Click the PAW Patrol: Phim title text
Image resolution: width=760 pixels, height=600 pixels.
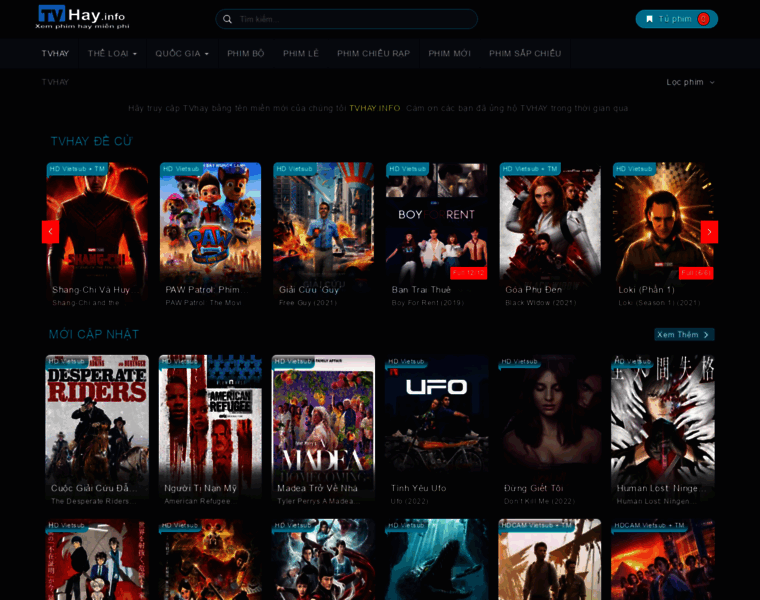(206, 290)
